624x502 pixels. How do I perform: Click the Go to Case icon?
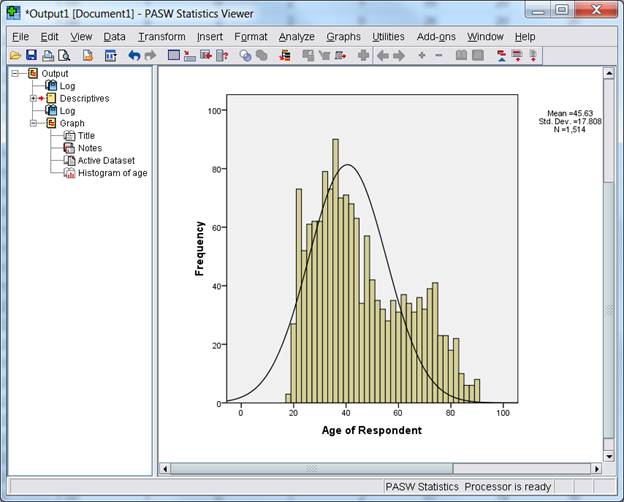(x=190, y=55)
